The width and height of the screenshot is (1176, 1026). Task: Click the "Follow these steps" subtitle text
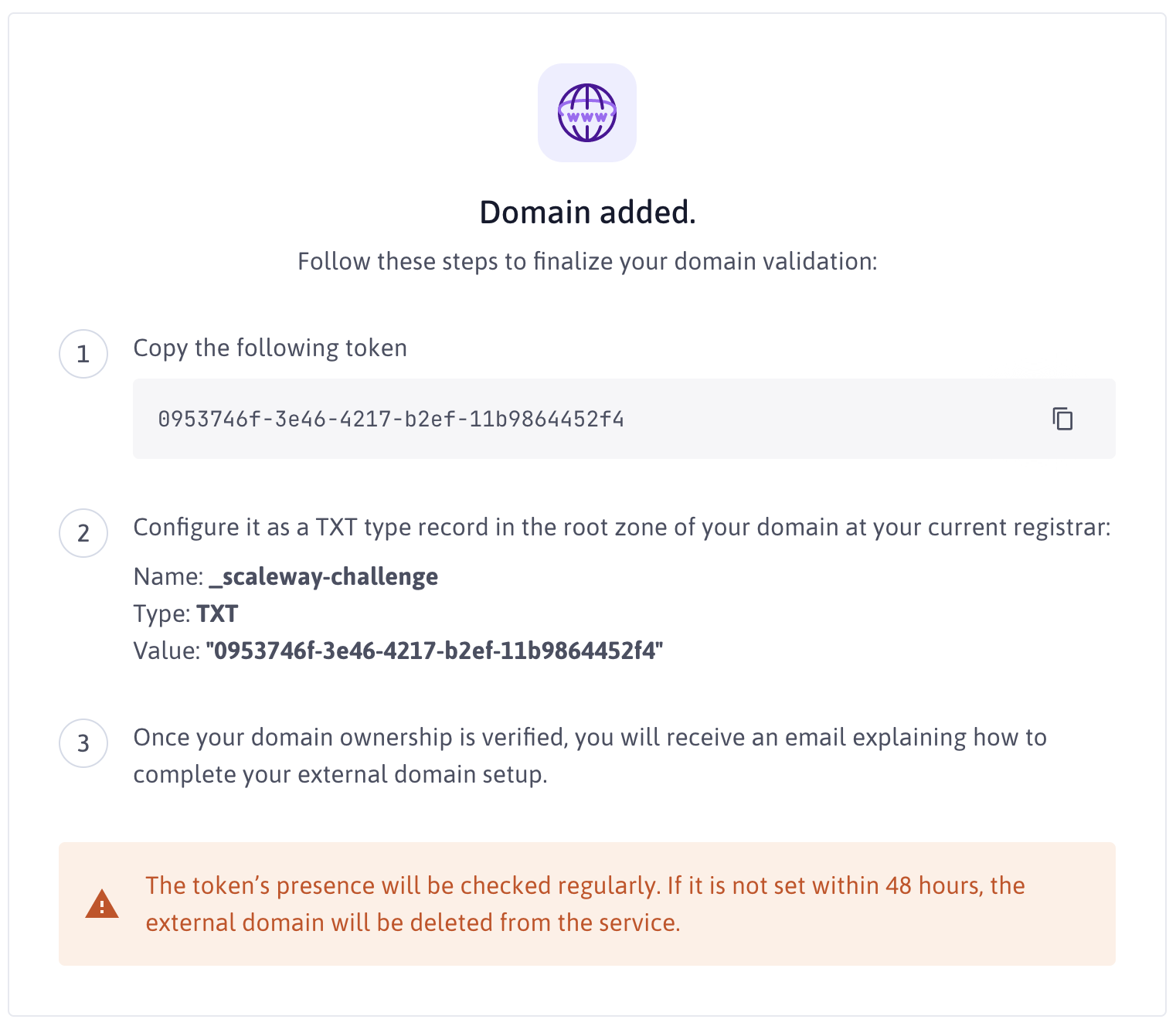[x=587, y=261]
